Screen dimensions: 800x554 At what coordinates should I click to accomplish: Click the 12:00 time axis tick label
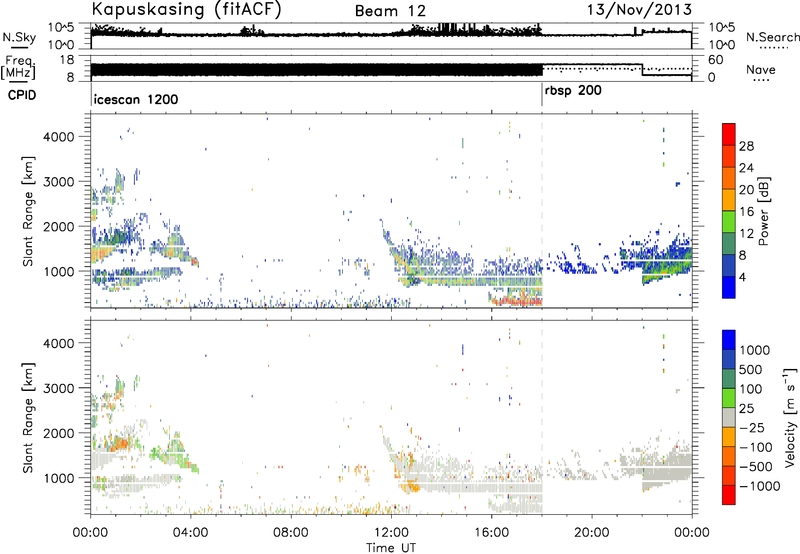click(x=391, y=532)
